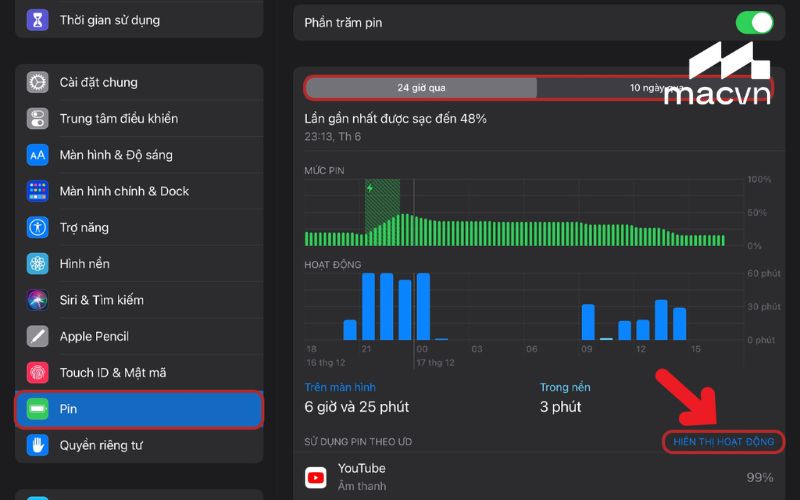Screen dimensions: 800x500
Task: Tap the green charging bolt in chart
Action: [370, 188]
